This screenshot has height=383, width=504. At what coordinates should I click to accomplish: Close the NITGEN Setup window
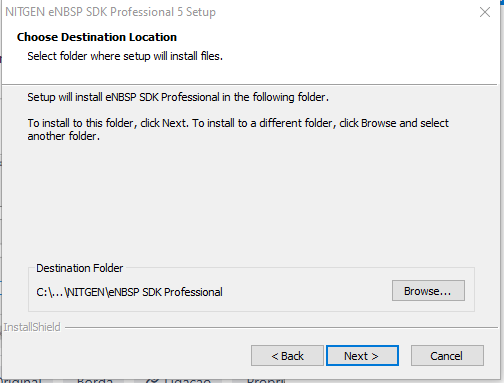(485, 12)
